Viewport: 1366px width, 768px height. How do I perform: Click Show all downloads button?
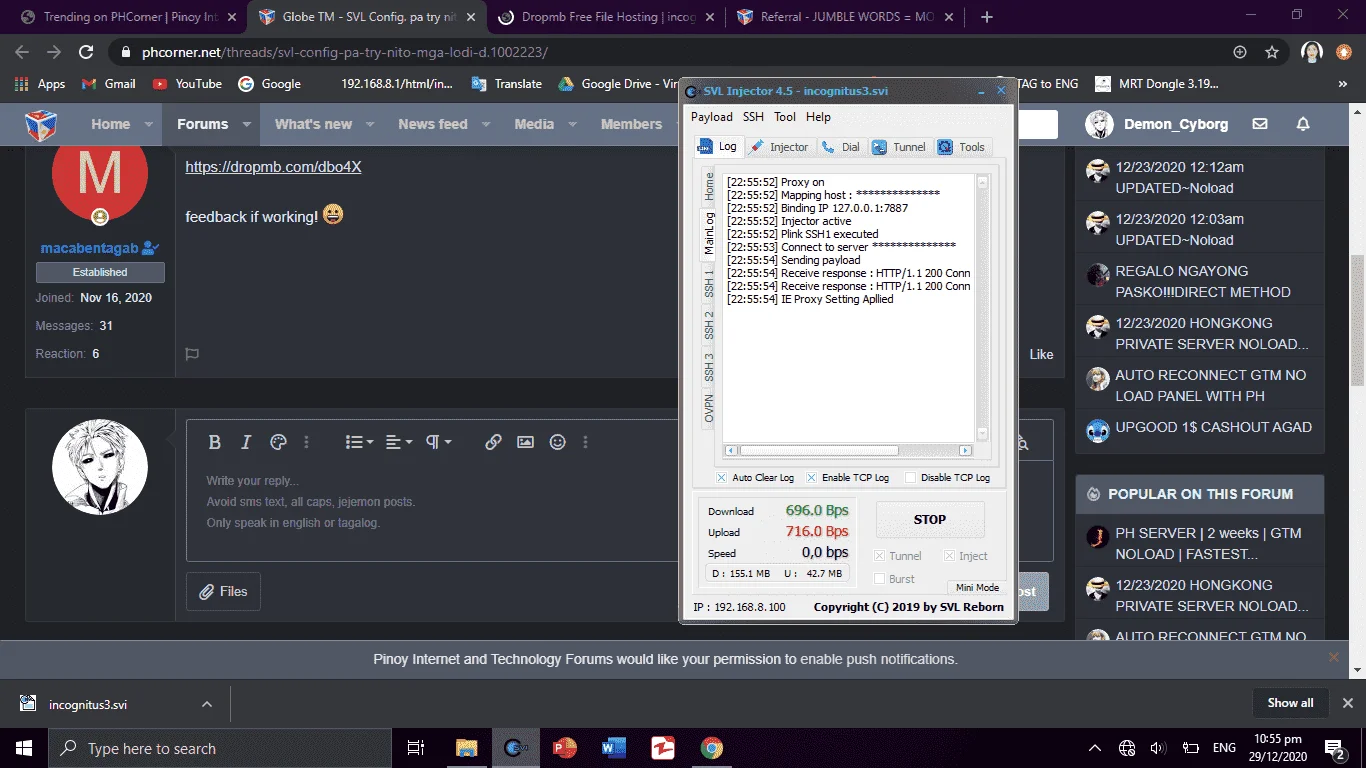1290,703
